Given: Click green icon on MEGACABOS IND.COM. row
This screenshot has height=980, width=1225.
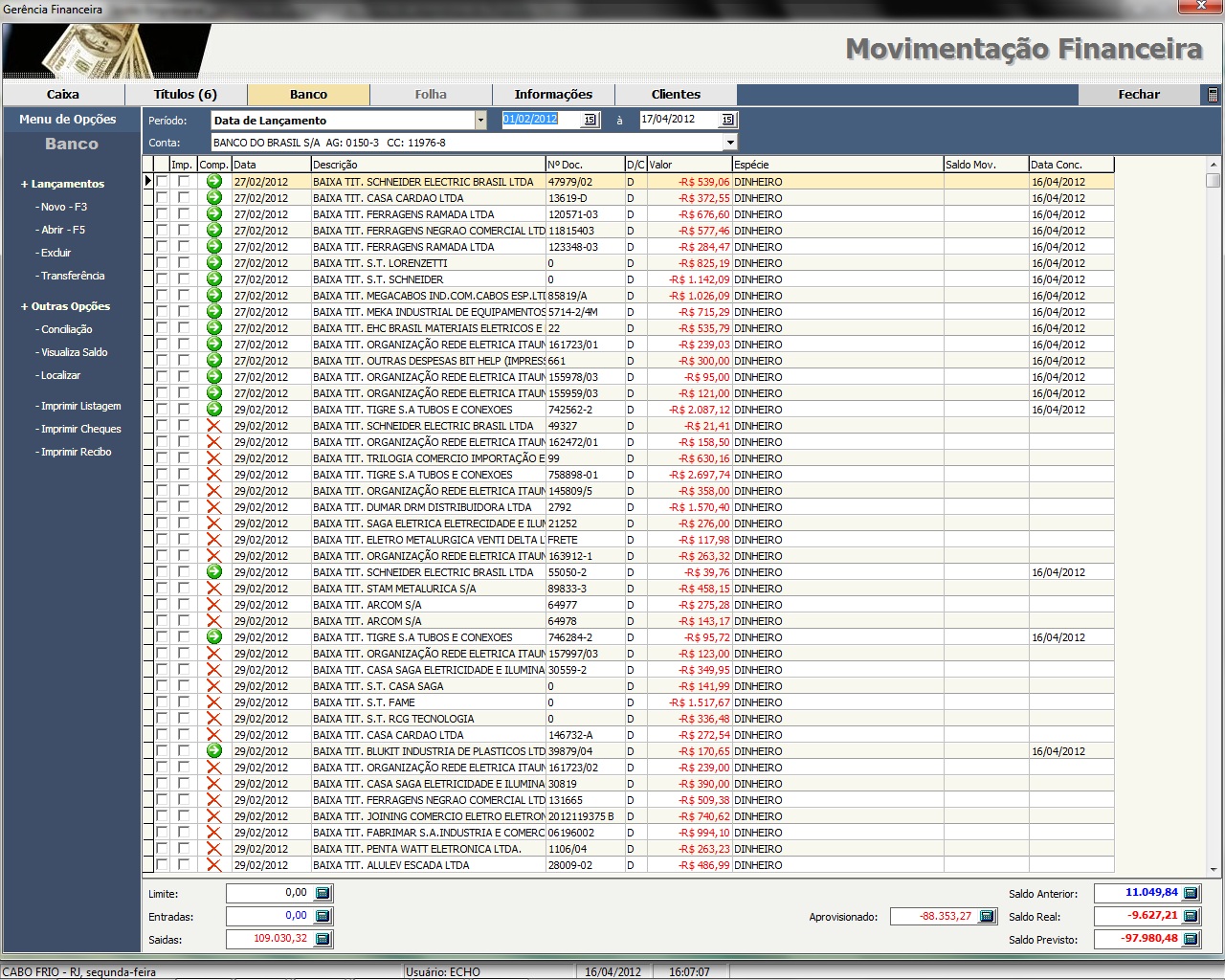Looking at the screenshot, I should [x=214, y=296].
